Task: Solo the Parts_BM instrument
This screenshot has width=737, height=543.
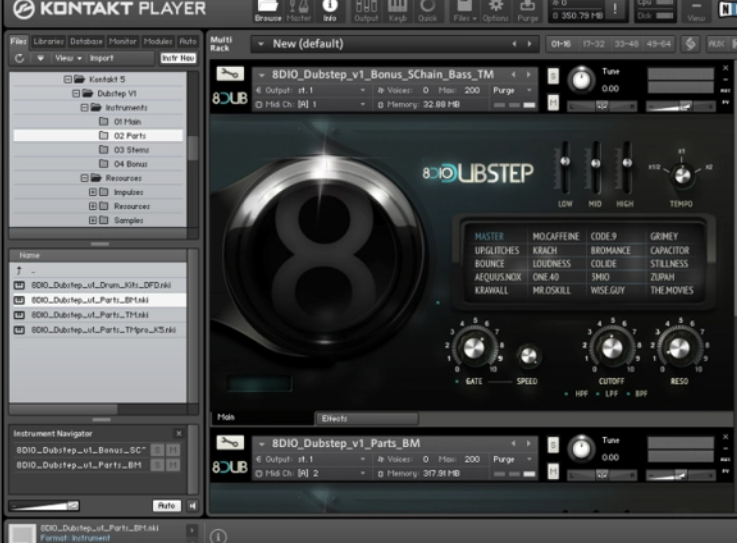Action: point(553,445)
